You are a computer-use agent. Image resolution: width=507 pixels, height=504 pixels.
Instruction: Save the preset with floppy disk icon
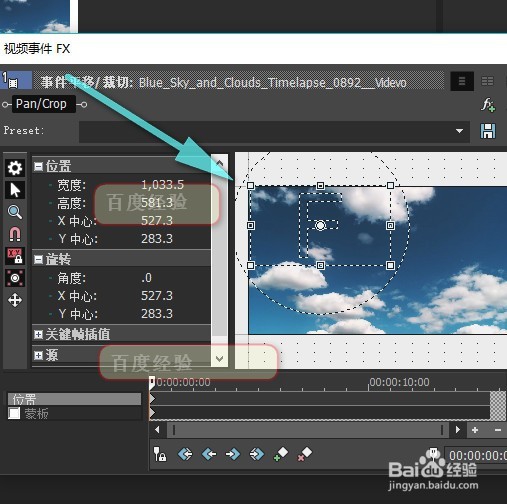click(488, 131)
